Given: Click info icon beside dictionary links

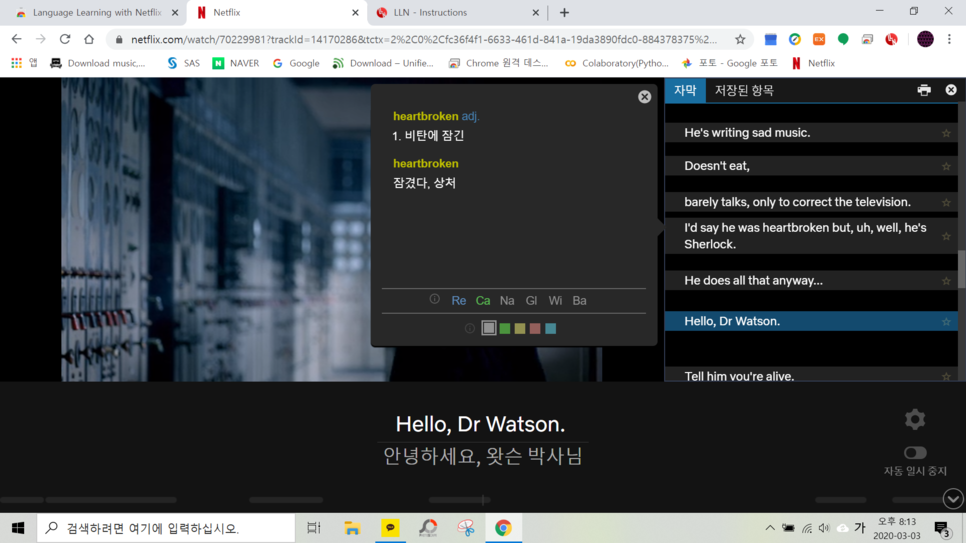Looking at the screenshot, I should (434, 299).
